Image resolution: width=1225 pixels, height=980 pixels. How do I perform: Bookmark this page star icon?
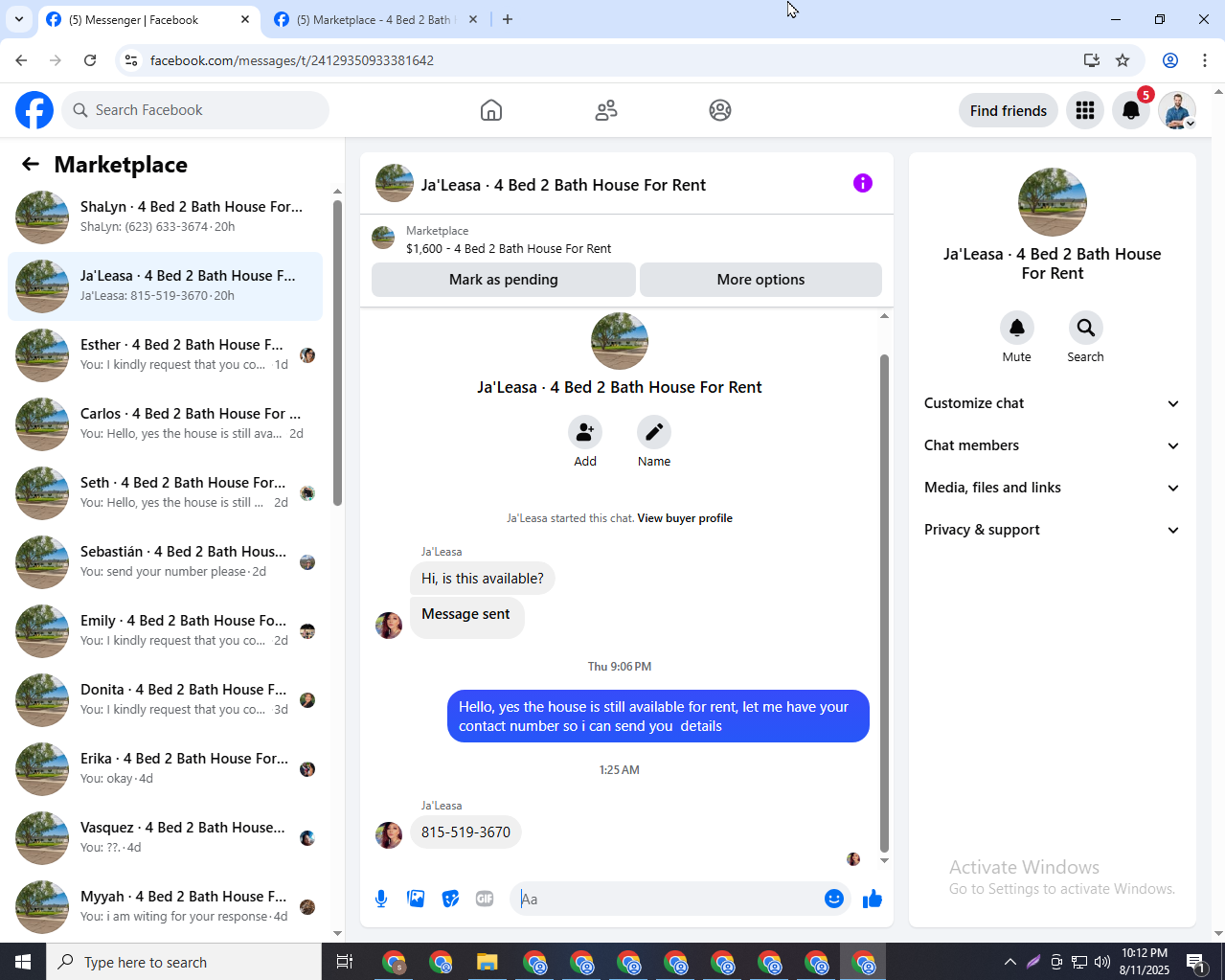point(1123,60)
